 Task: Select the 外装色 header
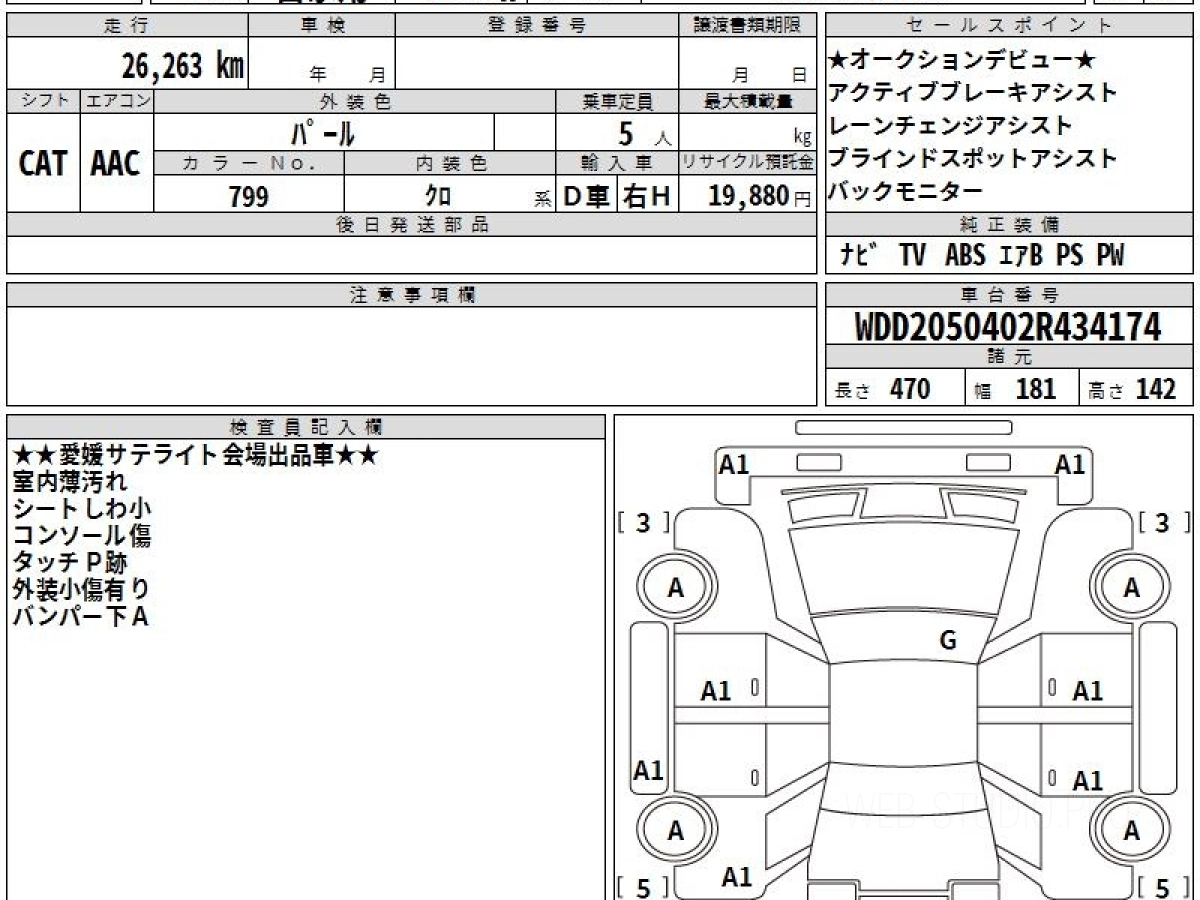pos(355,101)
